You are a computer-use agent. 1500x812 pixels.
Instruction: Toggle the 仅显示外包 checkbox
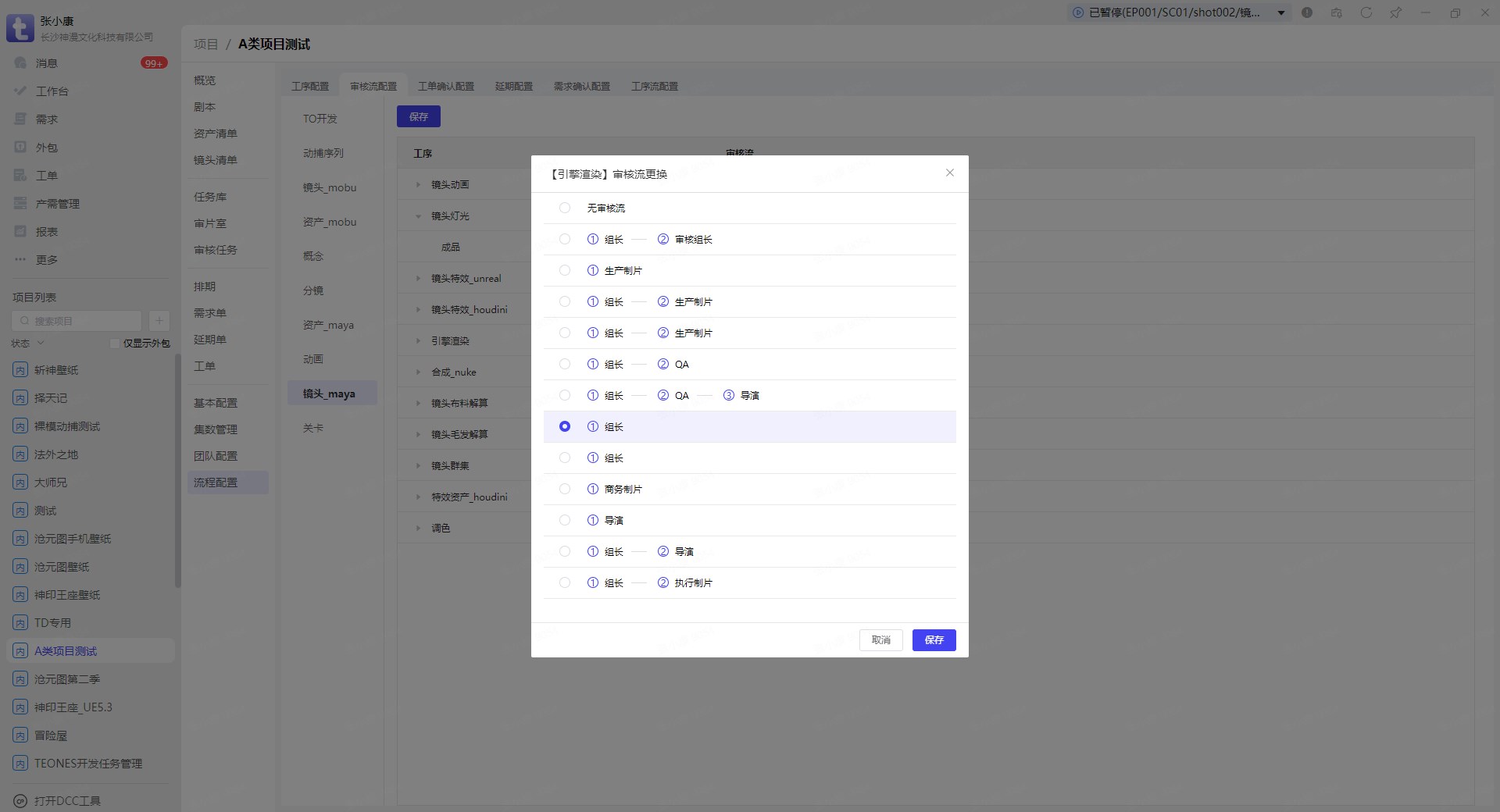115,344
